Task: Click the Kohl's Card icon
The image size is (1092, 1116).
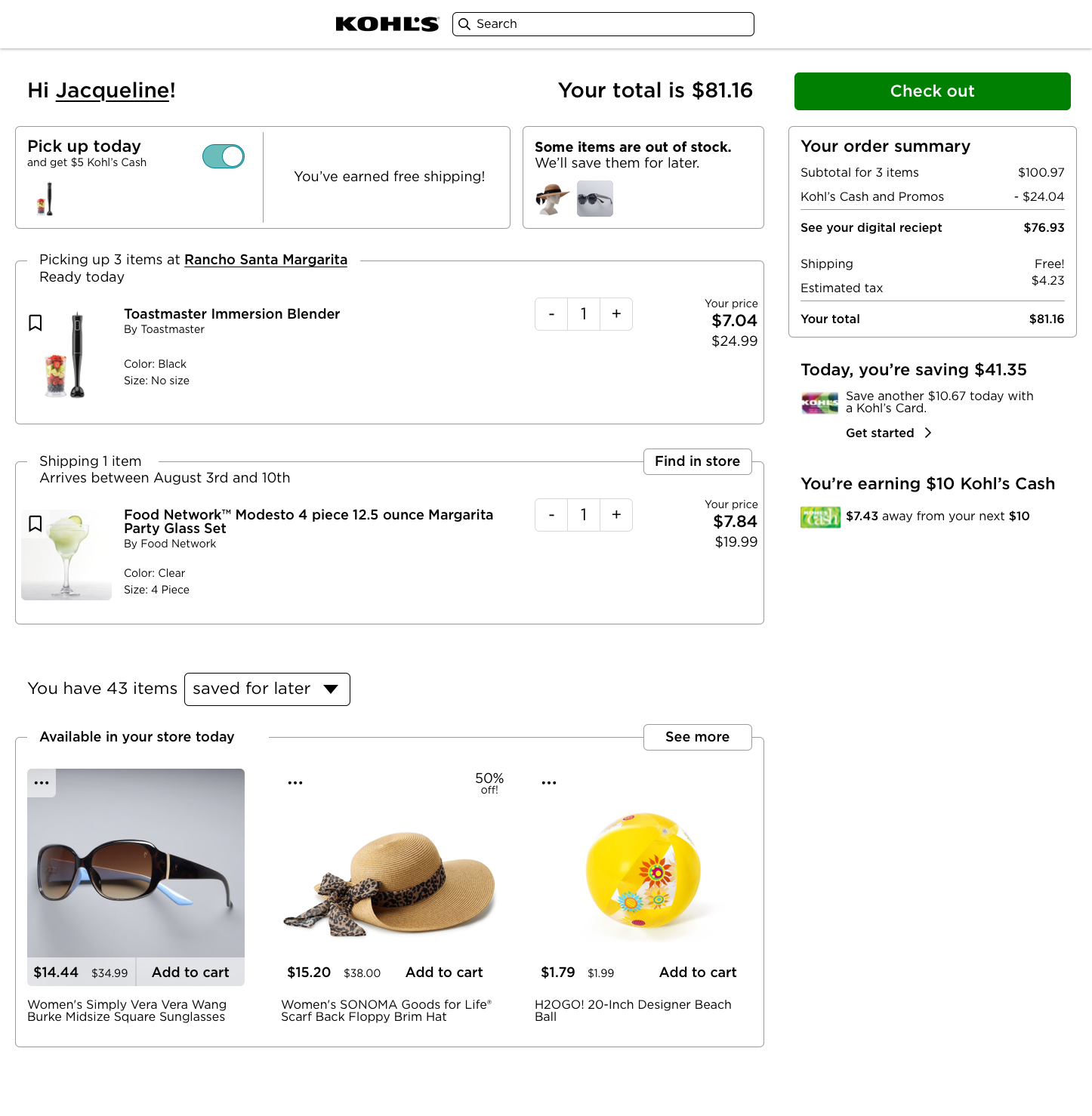Action: [x=820, y=403]
